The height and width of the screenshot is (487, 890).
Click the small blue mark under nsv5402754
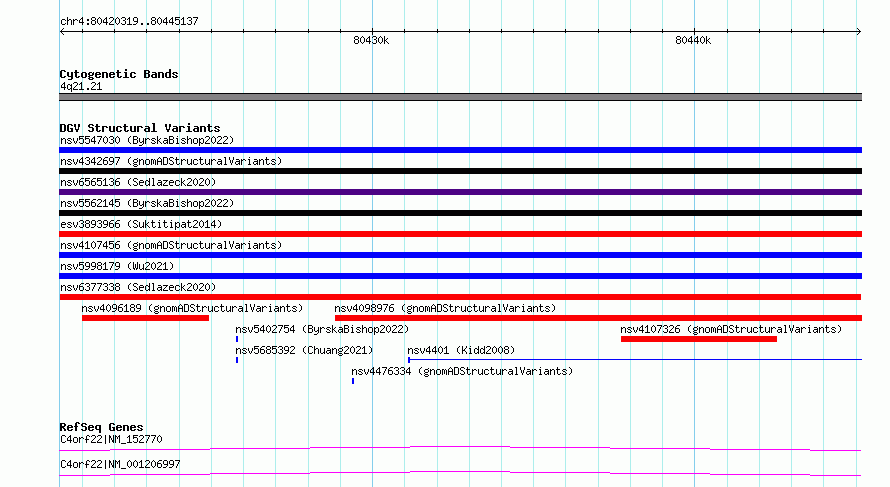237,339
